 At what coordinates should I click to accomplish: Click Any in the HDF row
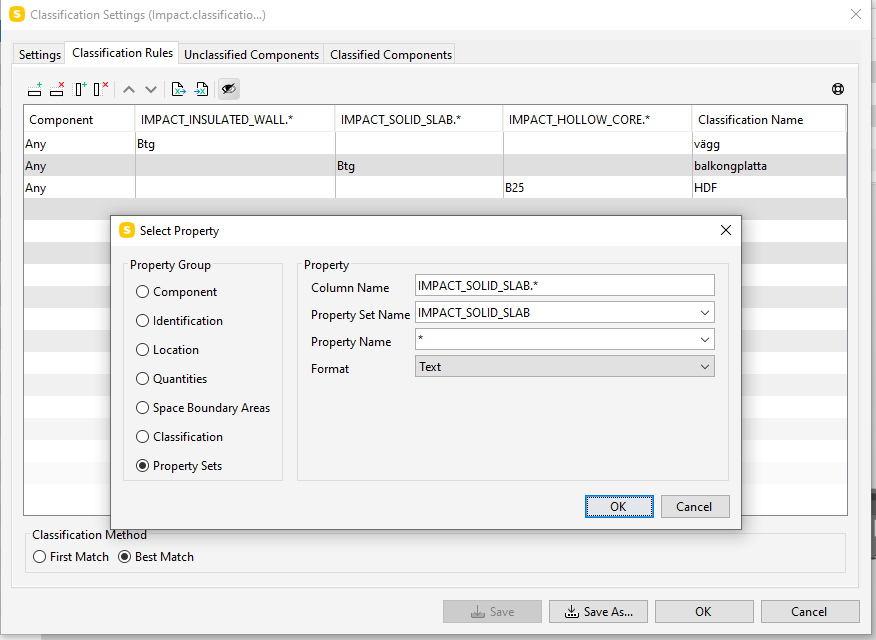coord(79,188)
